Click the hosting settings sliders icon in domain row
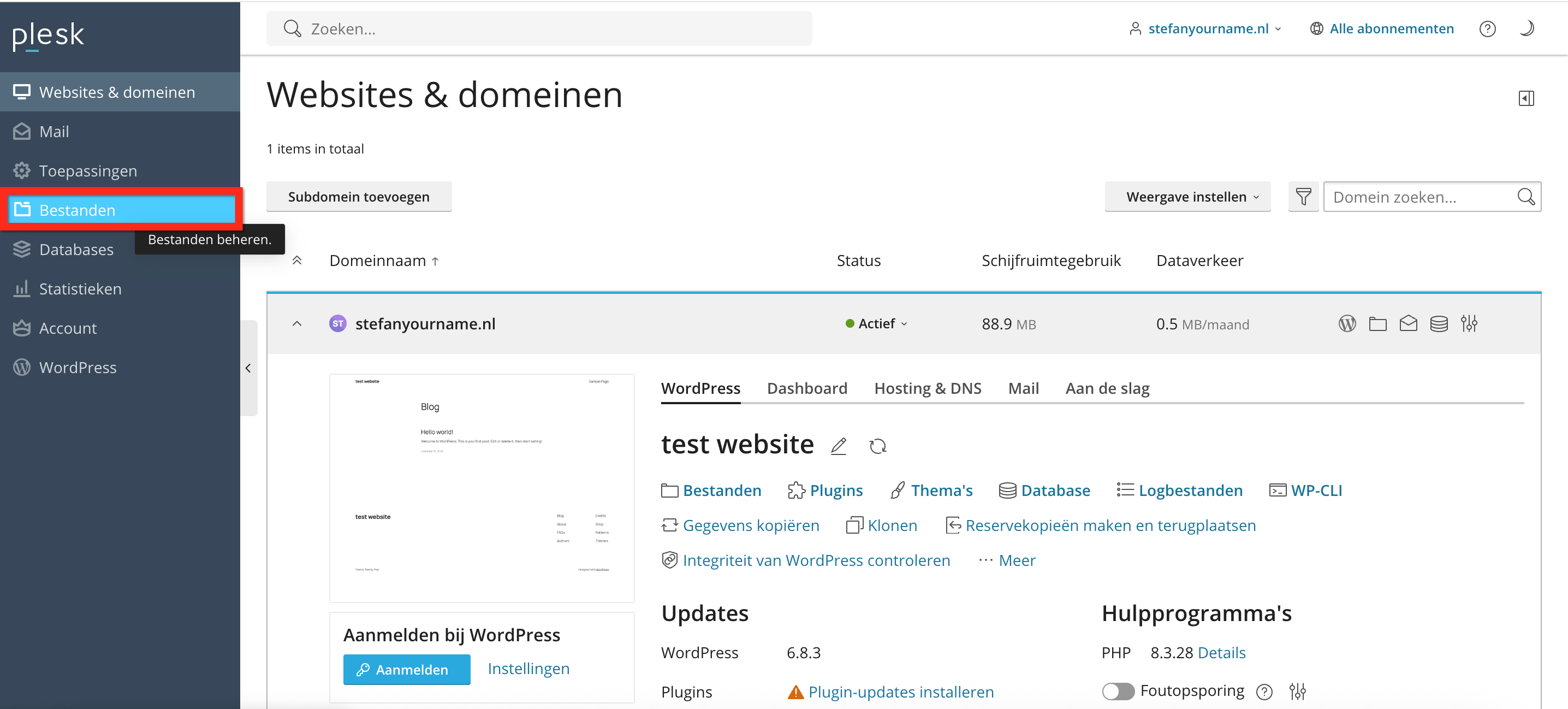Screen dimensions: 1568x709 pyautogui.click(x=1469, y=323)
